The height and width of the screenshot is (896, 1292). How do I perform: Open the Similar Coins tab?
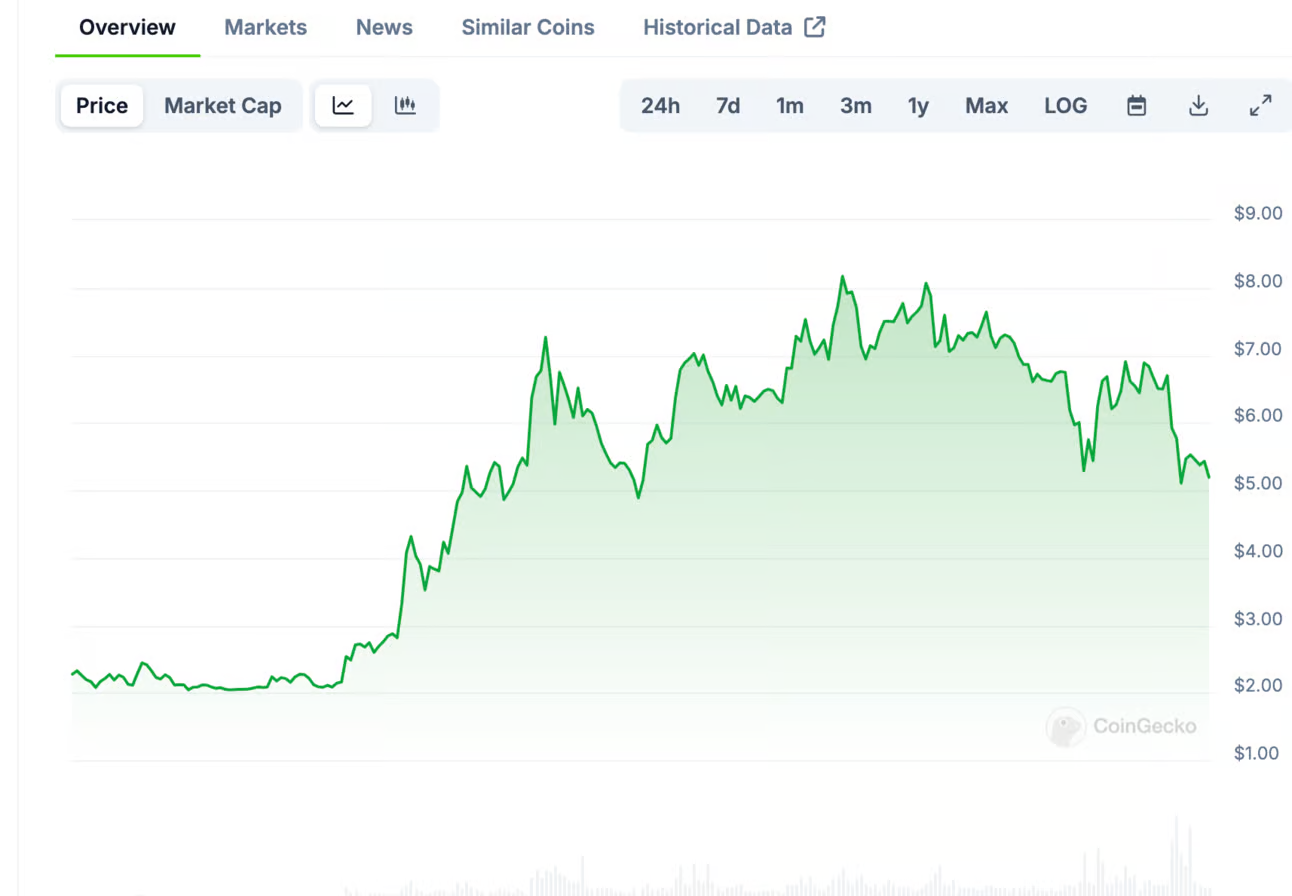click(528, 27)
